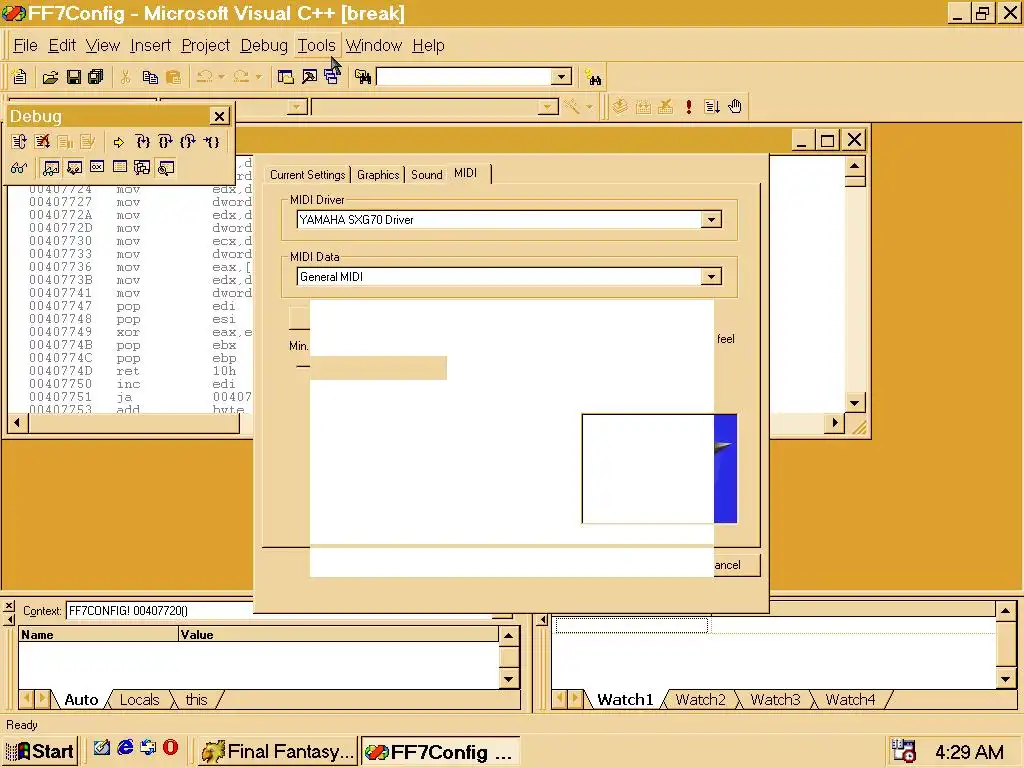Restart debugging from the Debug toolbar
Screen dimensions: 1024x768
pyautogui.click(x=19, y=142)
